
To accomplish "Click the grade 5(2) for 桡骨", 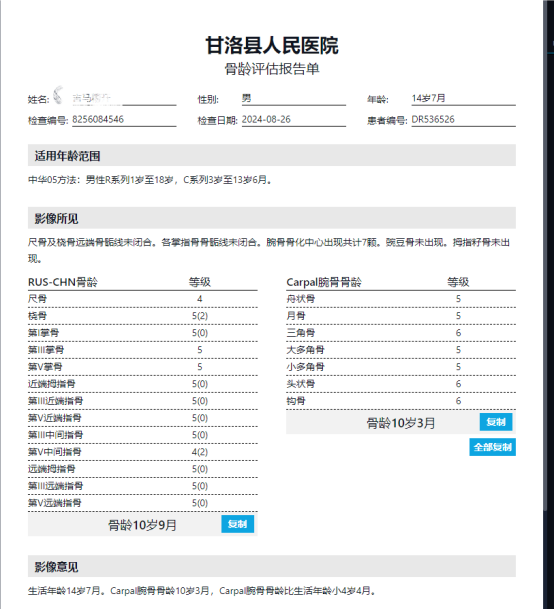I will [x=200, y=316].
